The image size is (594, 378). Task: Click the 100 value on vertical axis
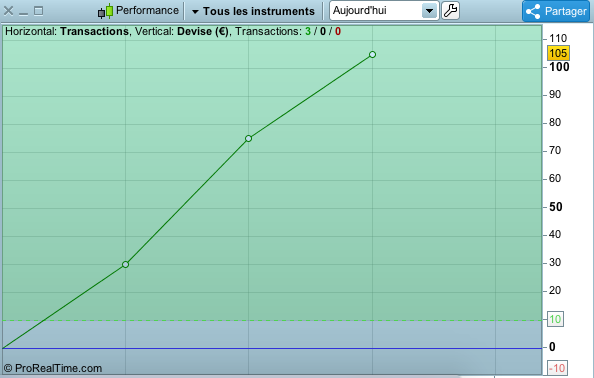(x=559, y=67)
